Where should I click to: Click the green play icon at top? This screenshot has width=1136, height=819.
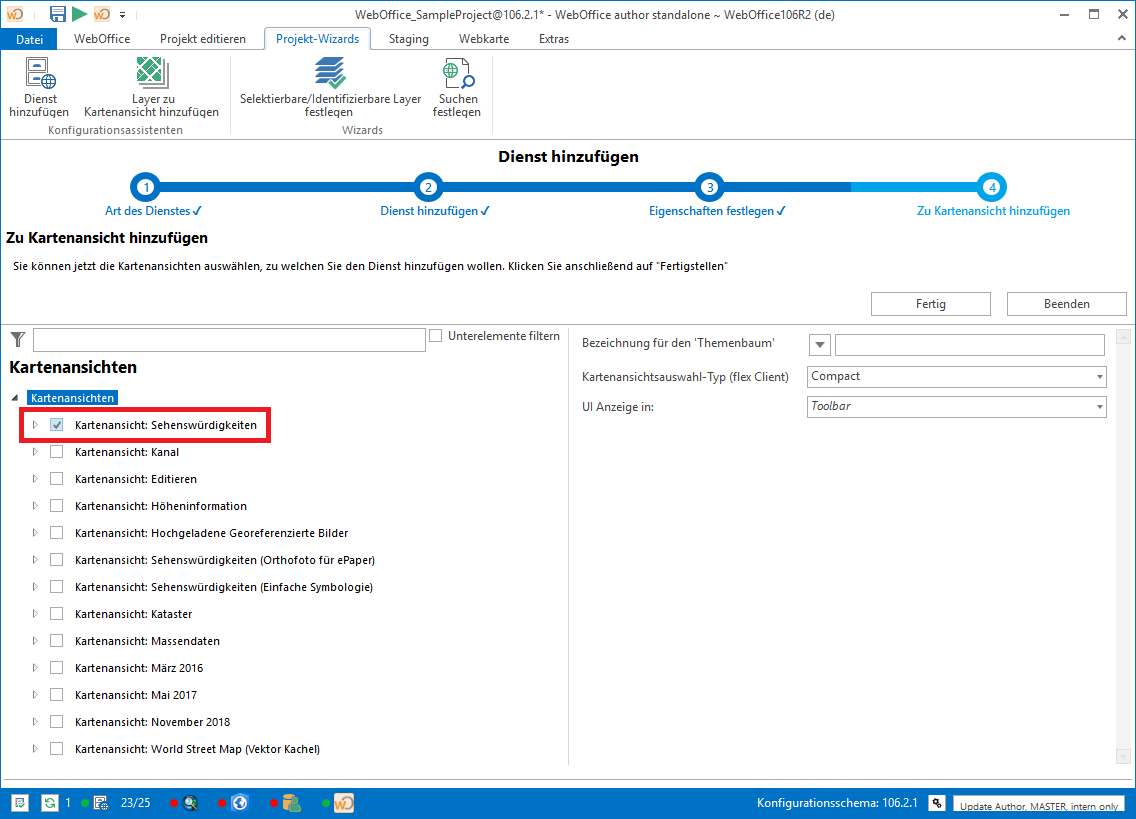[x=78, y=14]
